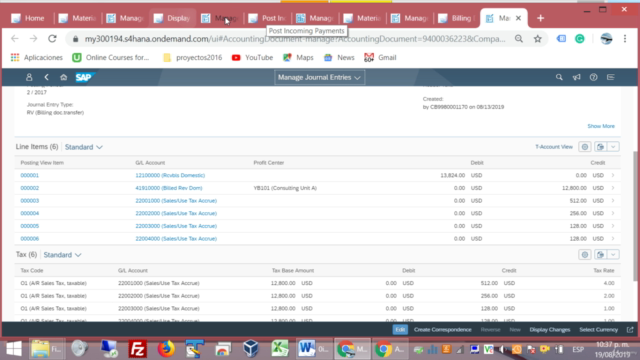Open Line Items table settings gear

coord(585,147)
